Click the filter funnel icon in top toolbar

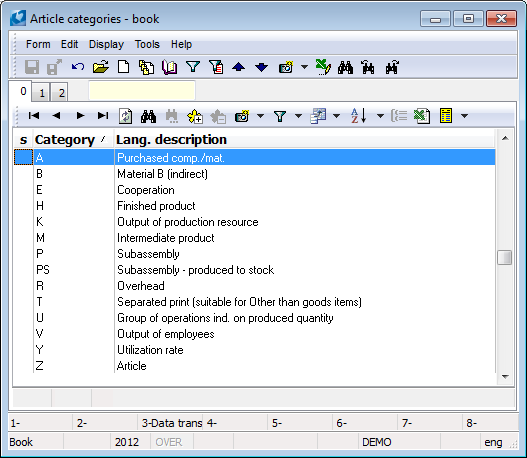[193, 67]
